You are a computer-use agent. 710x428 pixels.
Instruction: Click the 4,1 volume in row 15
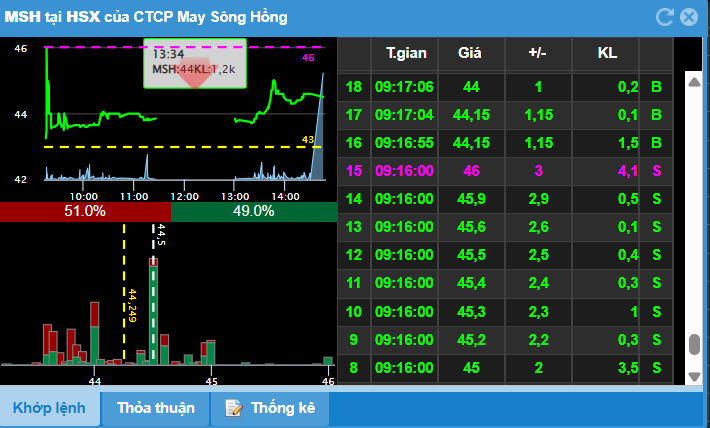pos(628,171)
